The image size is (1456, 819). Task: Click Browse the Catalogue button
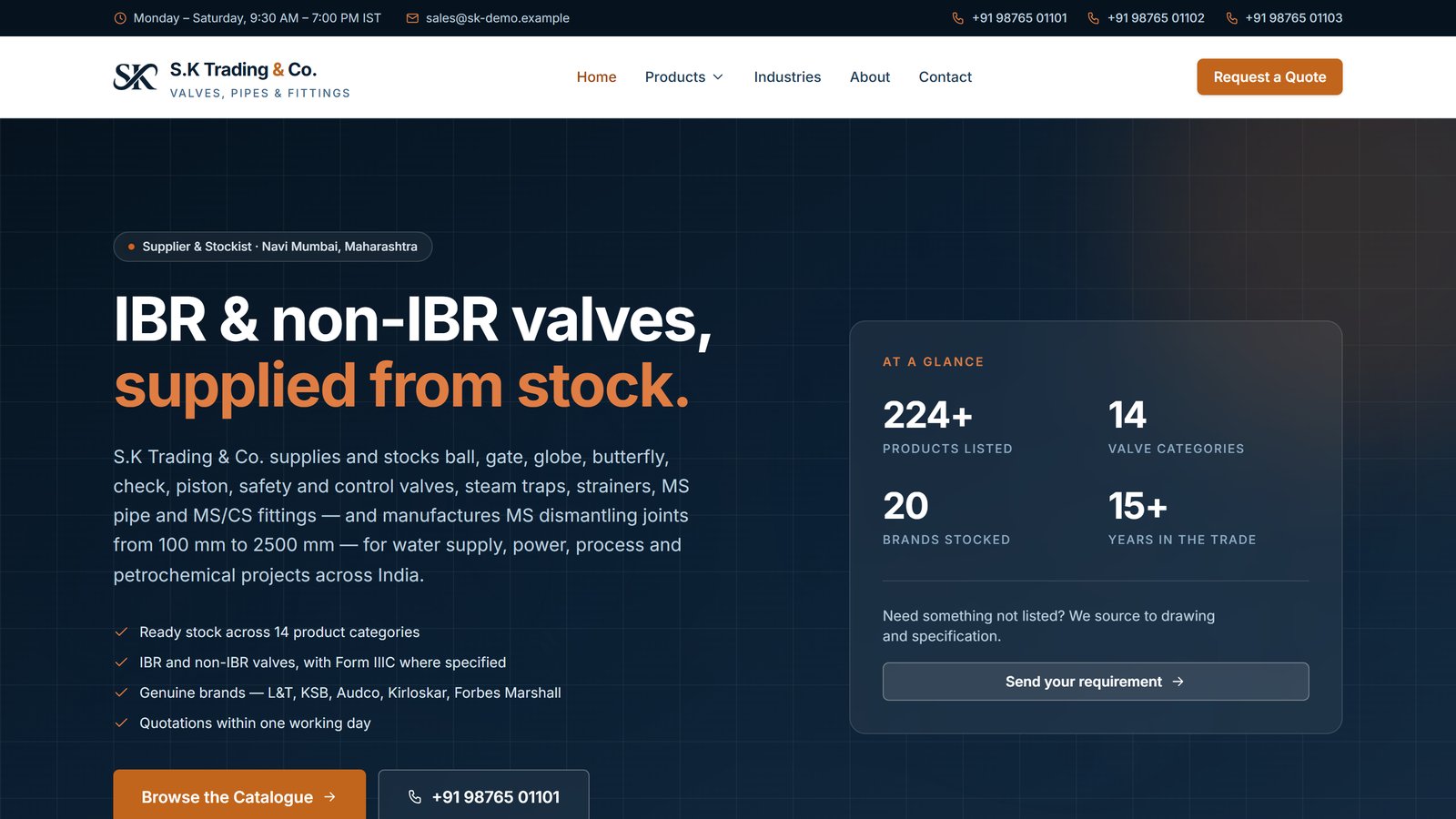click(x=239, y=795)
